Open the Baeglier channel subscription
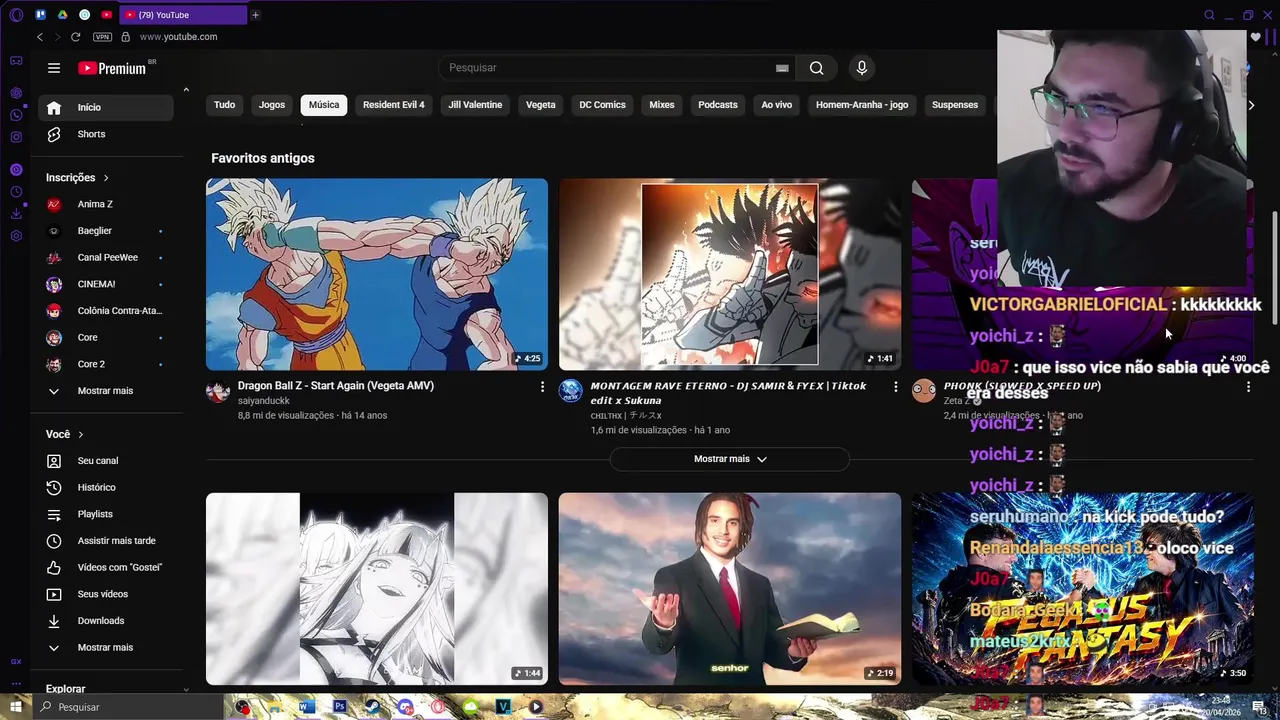 click(x=106, y=231)
